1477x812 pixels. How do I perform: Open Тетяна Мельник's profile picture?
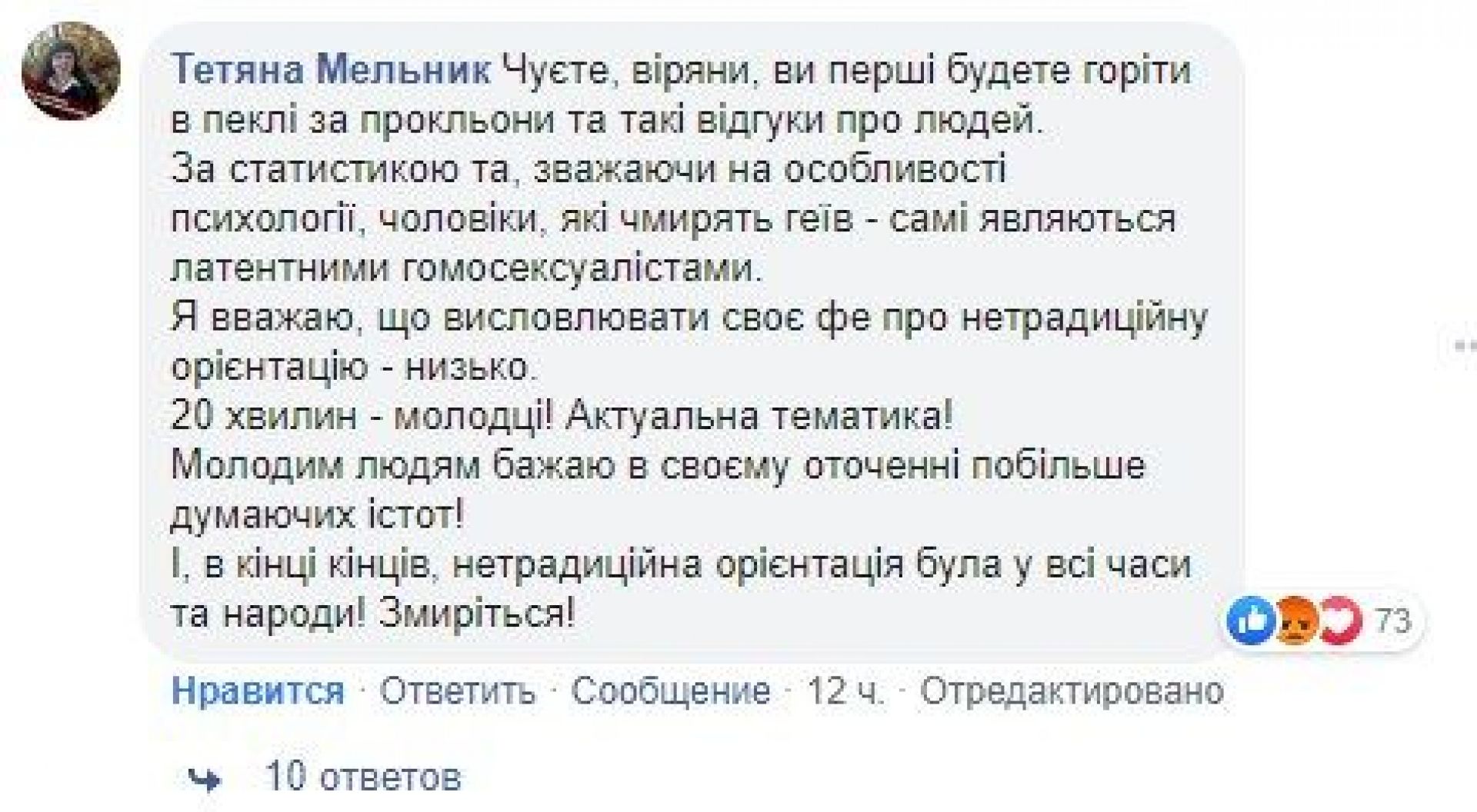tap(71, 72)
